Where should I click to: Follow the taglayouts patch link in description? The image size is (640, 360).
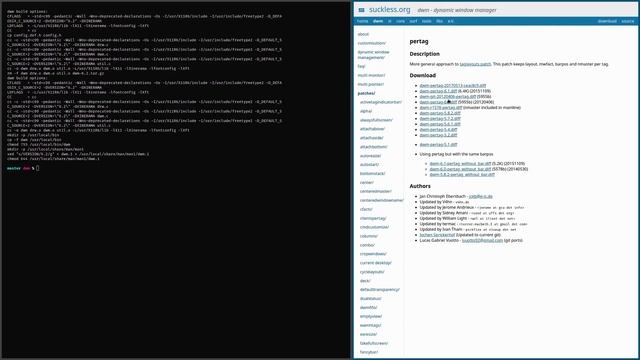coord(475,64)
